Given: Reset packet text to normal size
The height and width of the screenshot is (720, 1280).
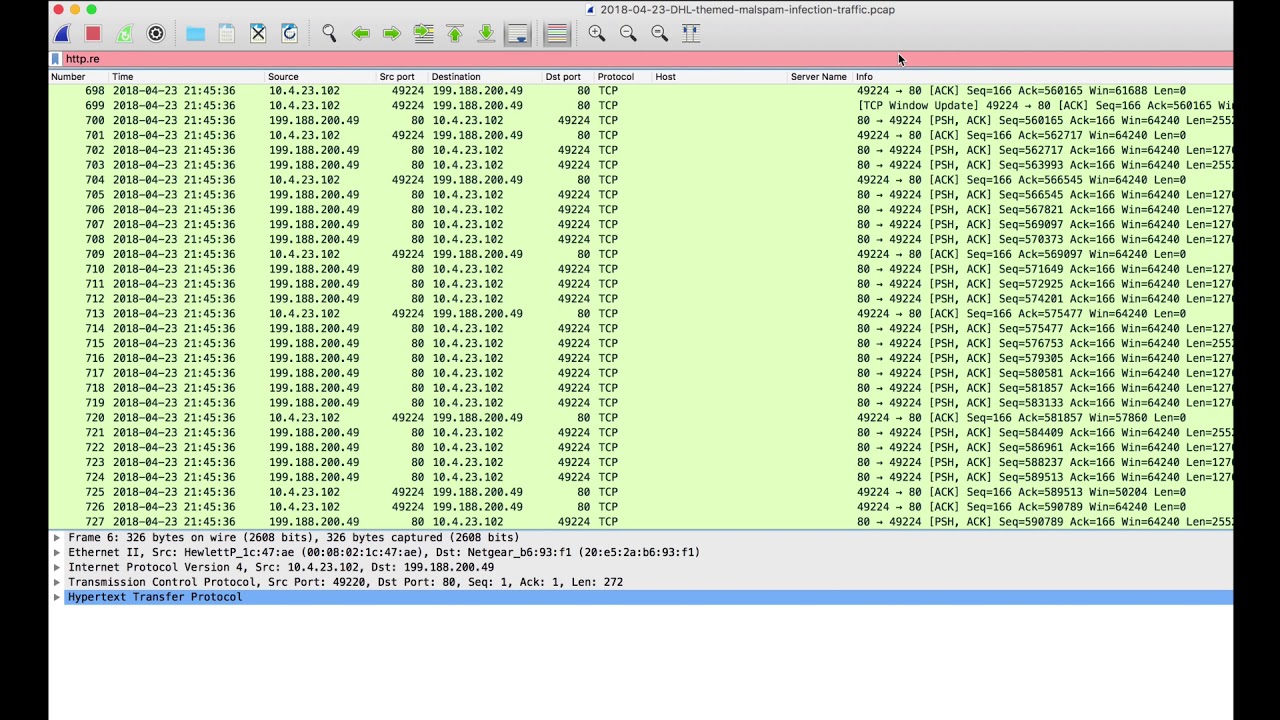Looking at the screenshot, I should tap(660, 33).
